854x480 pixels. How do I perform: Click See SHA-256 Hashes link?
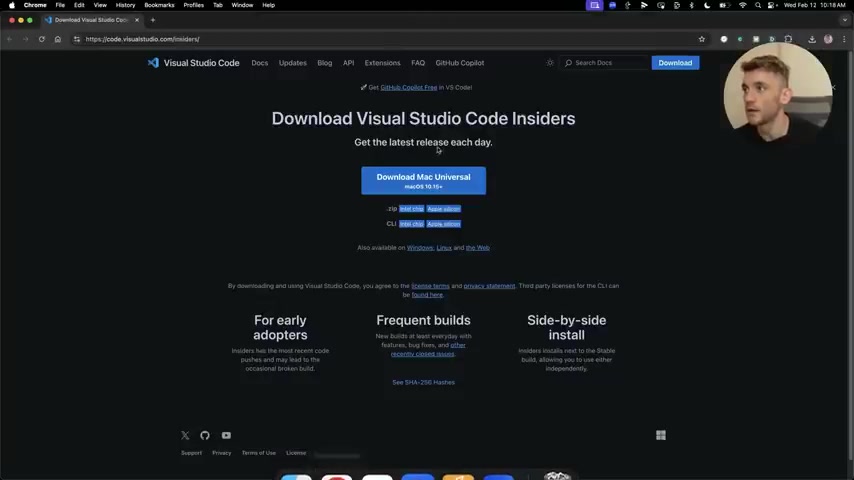423,382
